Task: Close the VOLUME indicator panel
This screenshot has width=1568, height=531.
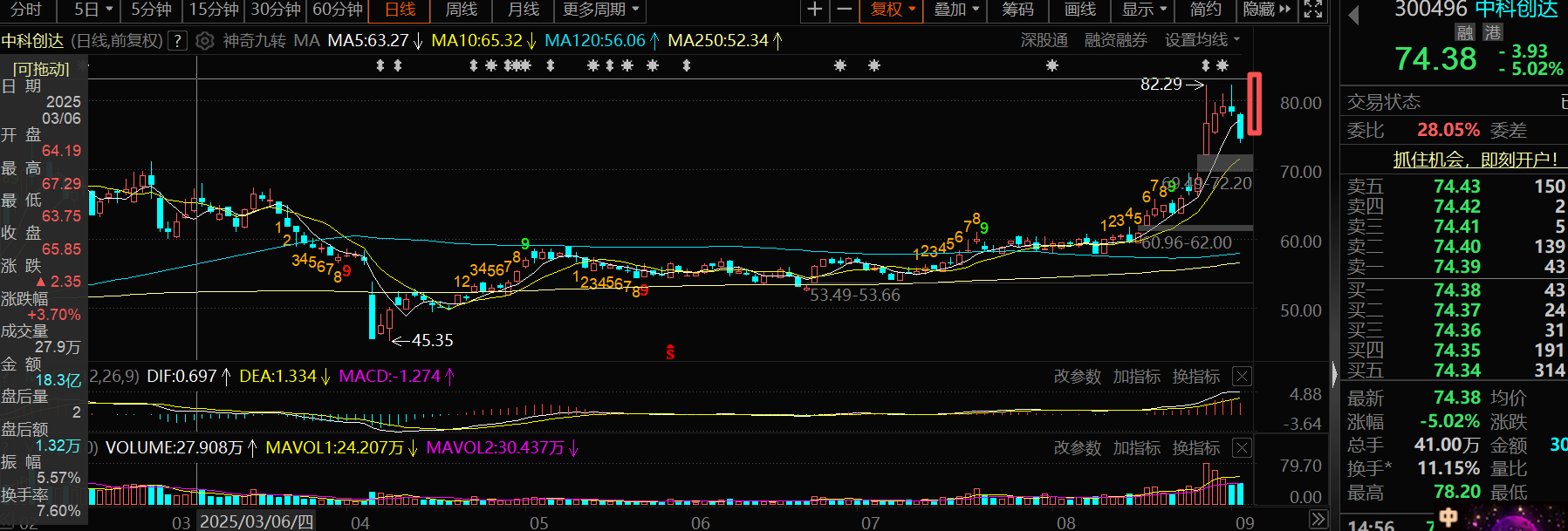Action: pyautogui.click(x=1242, y=448)
